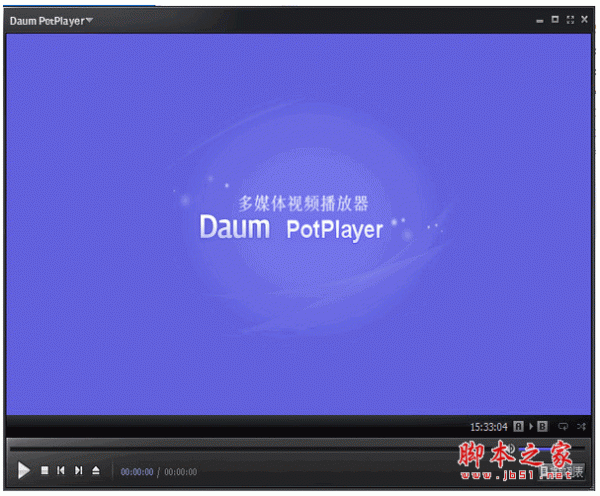The height and width of the screenshot is (496, 600).
Task: Click the total duration 00:00:00 display
Action: (180, 472)
